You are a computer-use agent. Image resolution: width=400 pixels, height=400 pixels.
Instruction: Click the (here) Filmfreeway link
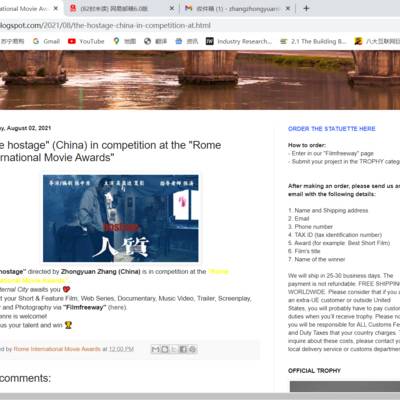click(x=117, y=307)
